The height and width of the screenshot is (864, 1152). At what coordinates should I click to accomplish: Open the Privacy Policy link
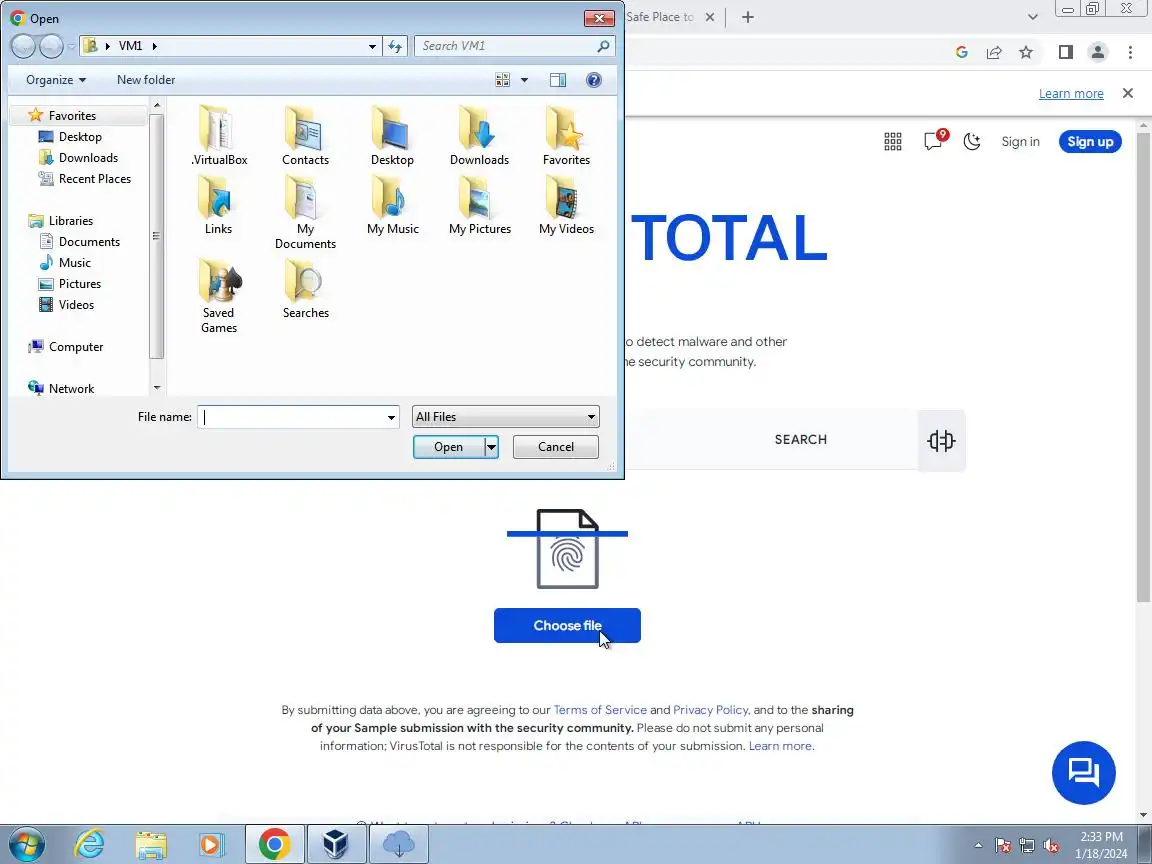click(710, 710)
